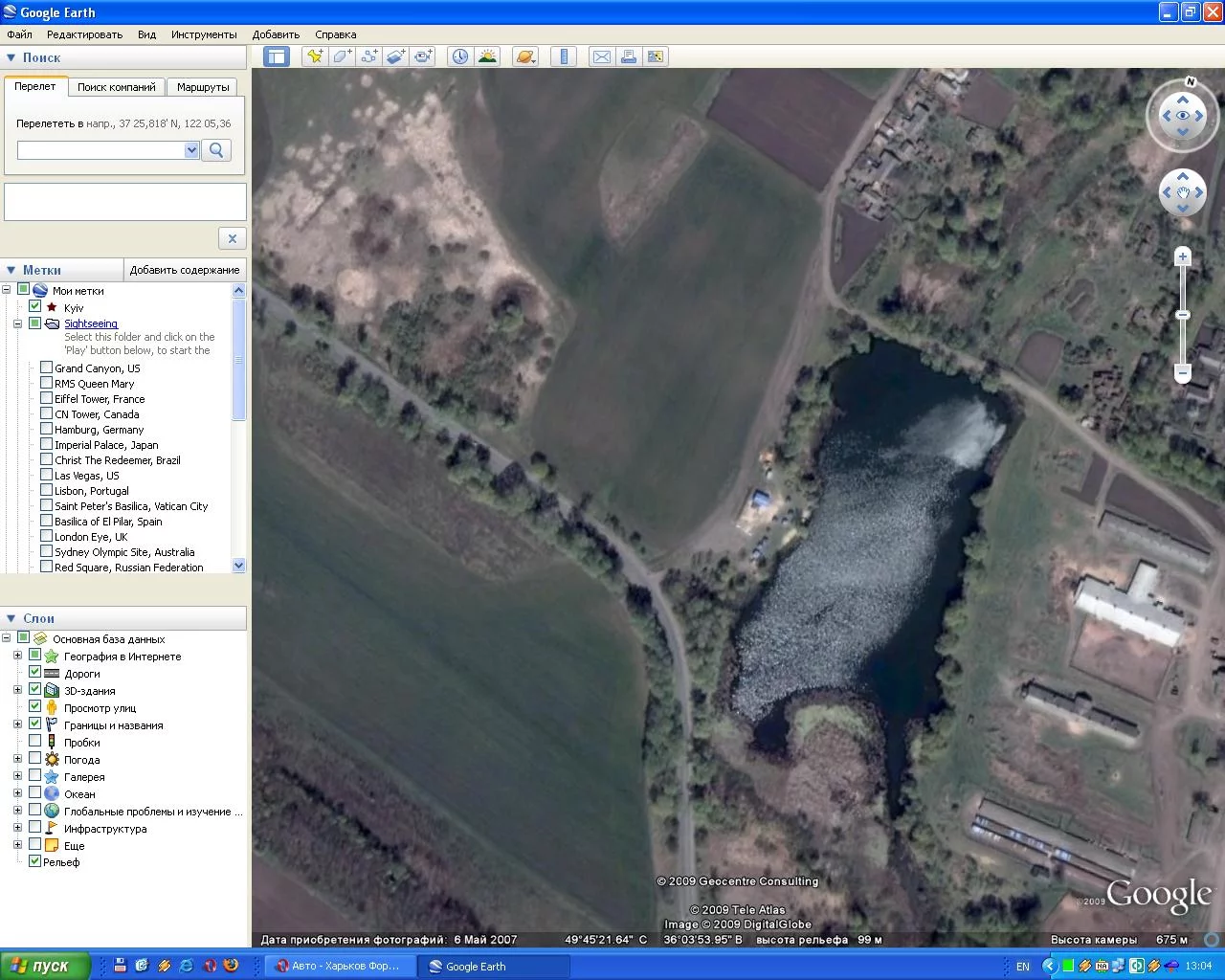This screenshot has width=1225, height=980.
Task: Click the Добавить содержание button
Action: click(185, 270)
